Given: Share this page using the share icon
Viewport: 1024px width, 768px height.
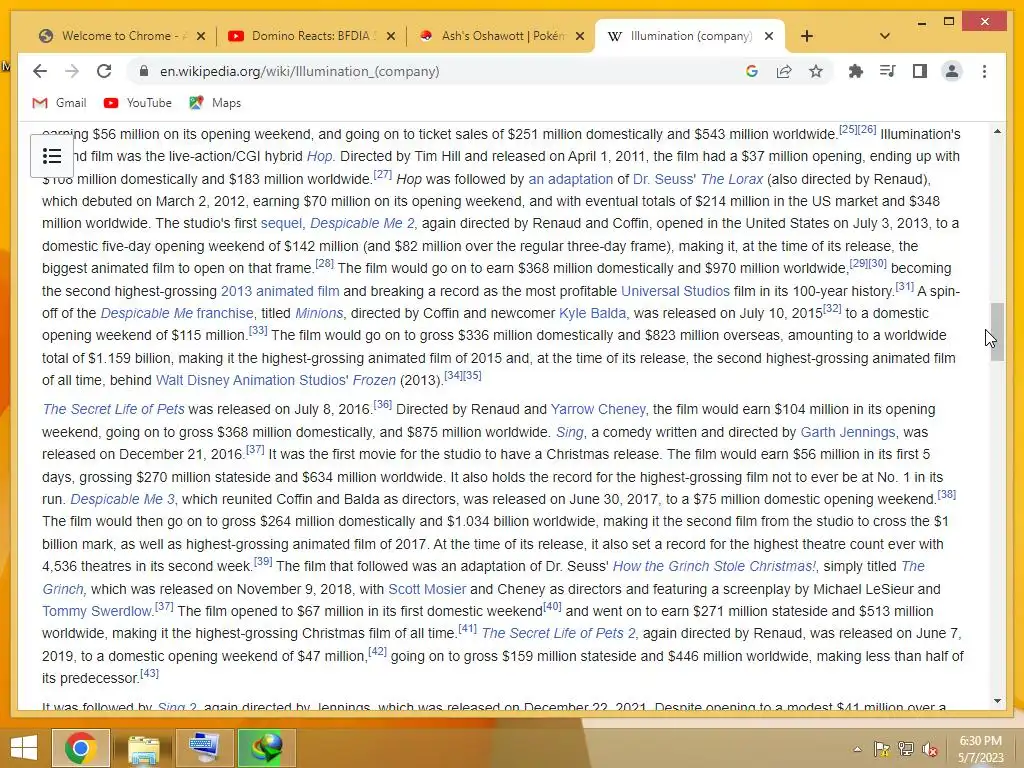Looking at the screenshot, I should point(784,71).
